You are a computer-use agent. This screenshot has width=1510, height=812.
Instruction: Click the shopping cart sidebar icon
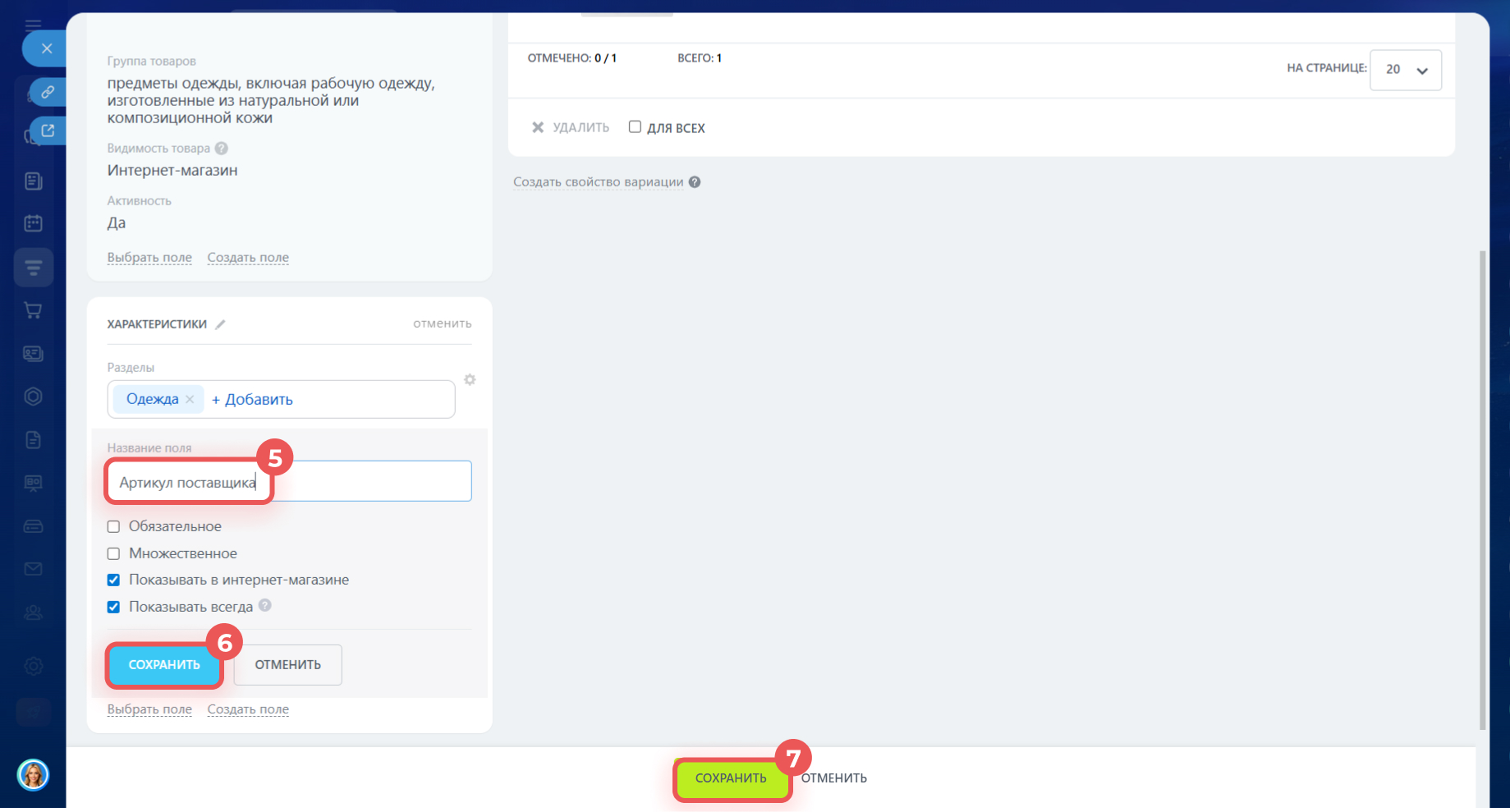tap(33, 310)
